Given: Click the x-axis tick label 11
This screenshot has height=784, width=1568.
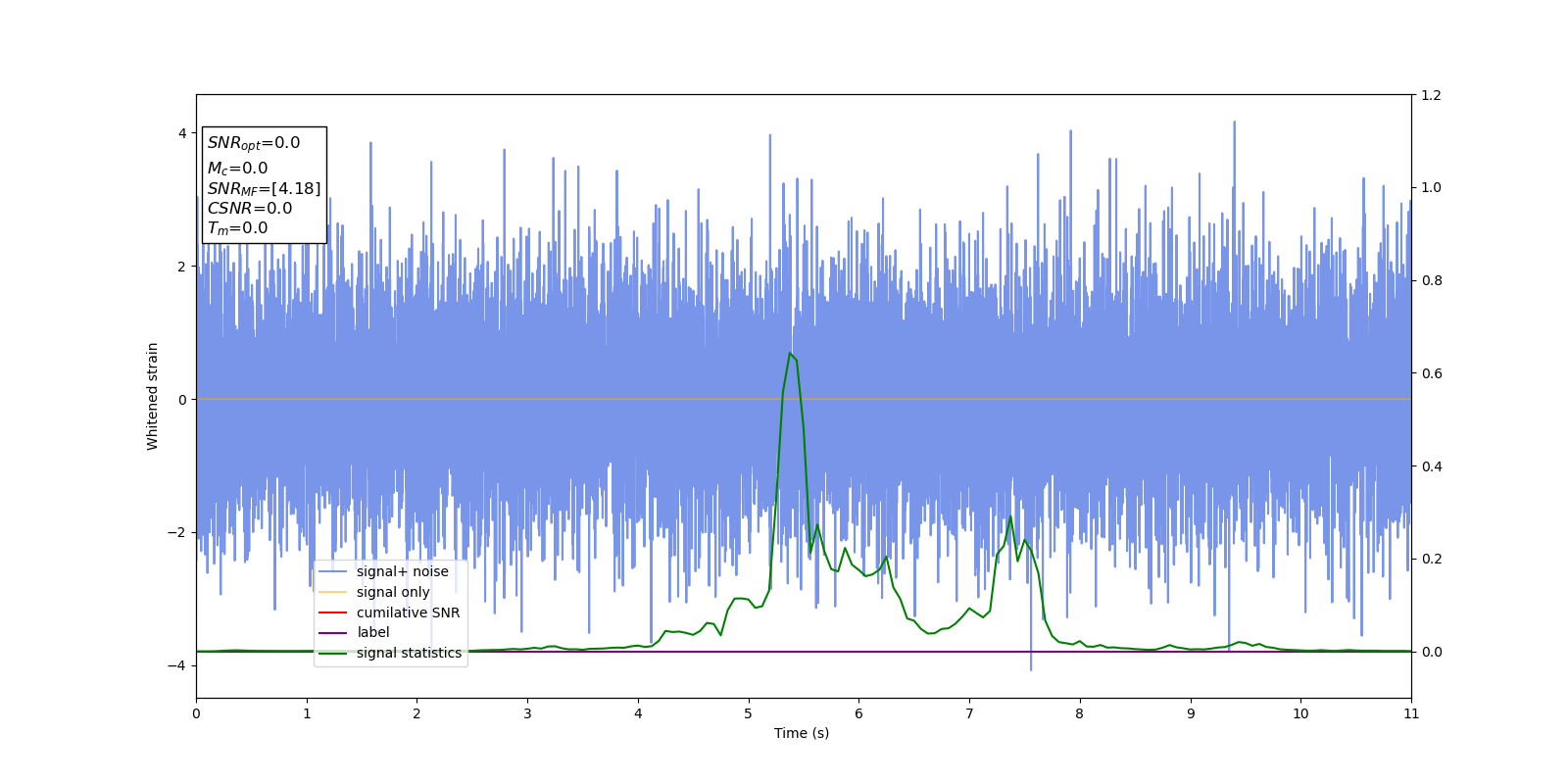Looking at the screenshot, I should pos(1411,713).
